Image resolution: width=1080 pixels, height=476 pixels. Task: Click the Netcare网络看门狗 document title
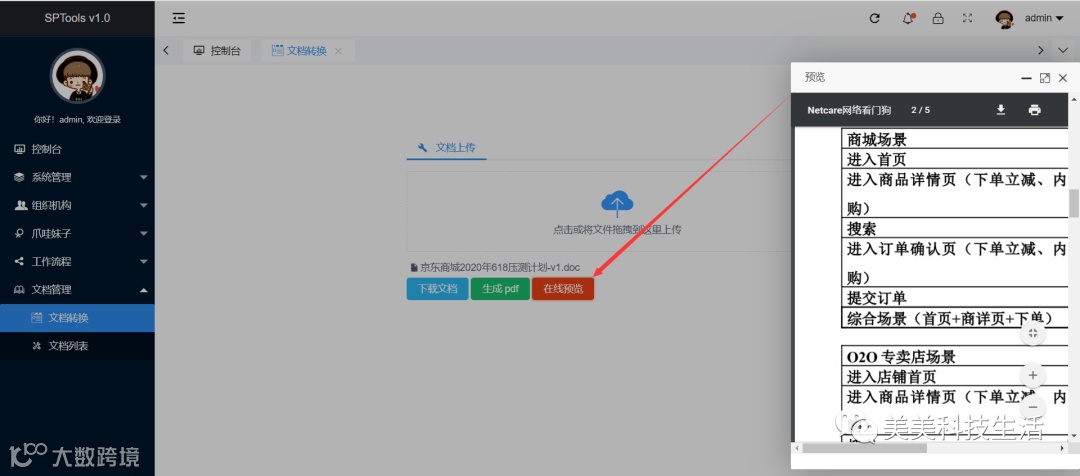[x=849, y=110]
